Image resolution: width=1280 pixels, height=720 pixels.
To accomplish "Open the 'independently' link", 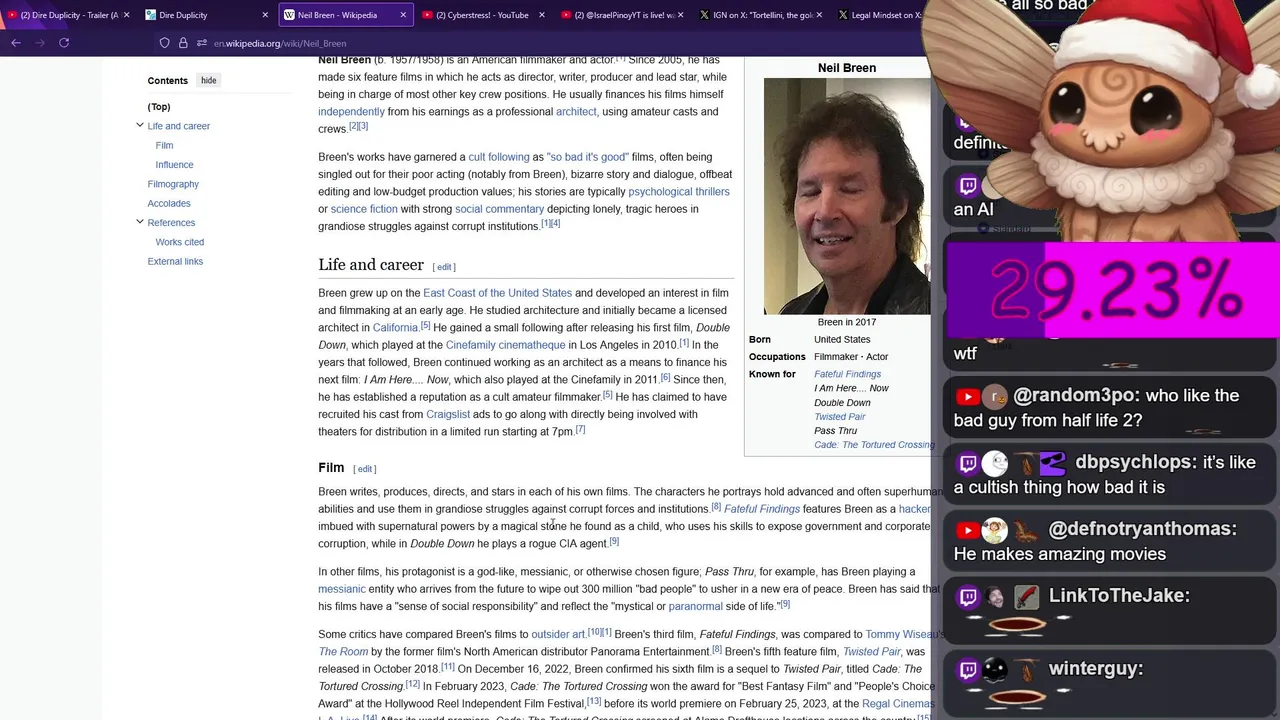I will [x=351, y=112].
